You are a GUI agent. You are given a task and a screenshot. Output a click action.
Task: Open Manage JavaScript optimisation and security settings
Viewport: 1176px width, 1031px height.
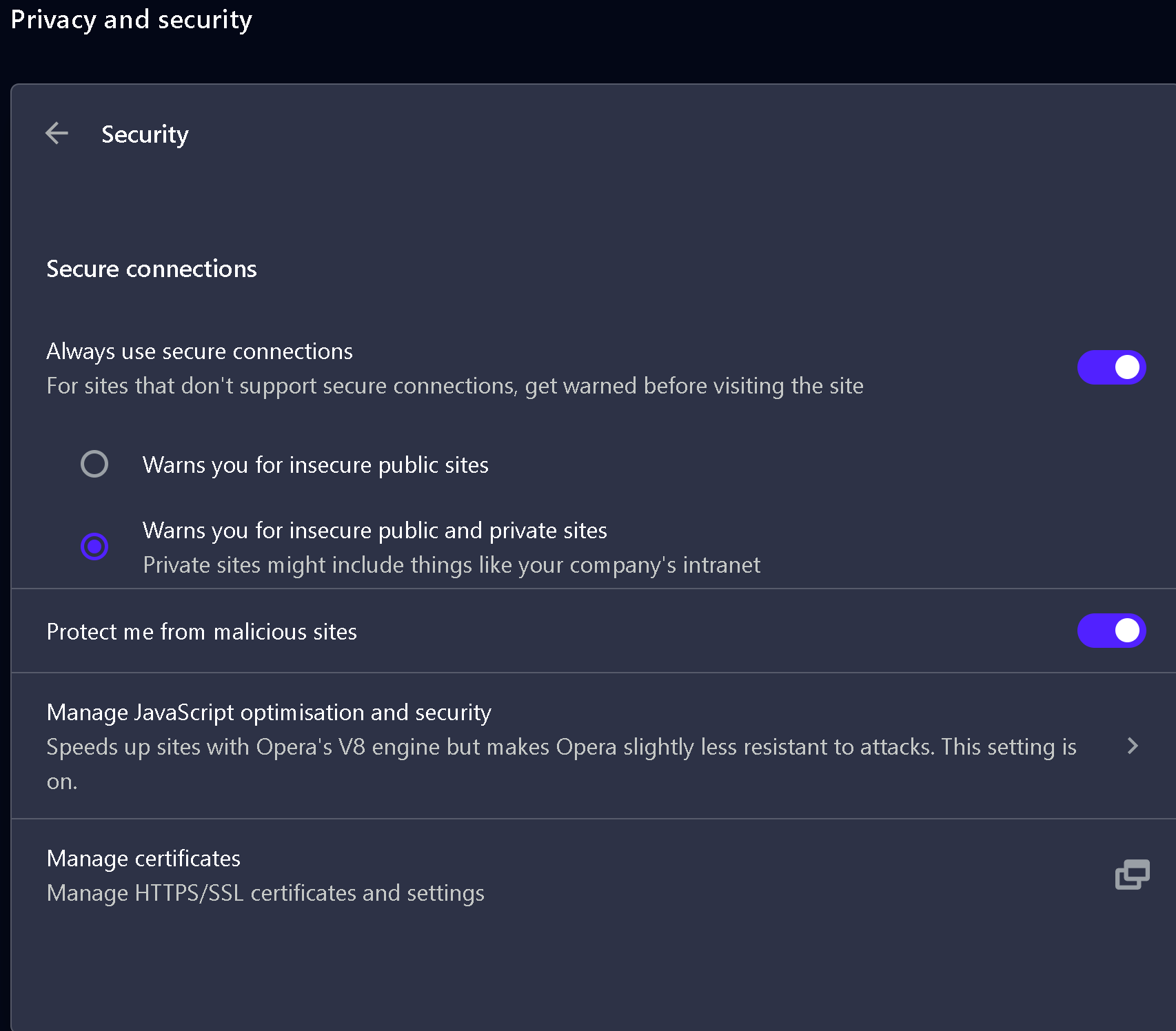[268, 713]
